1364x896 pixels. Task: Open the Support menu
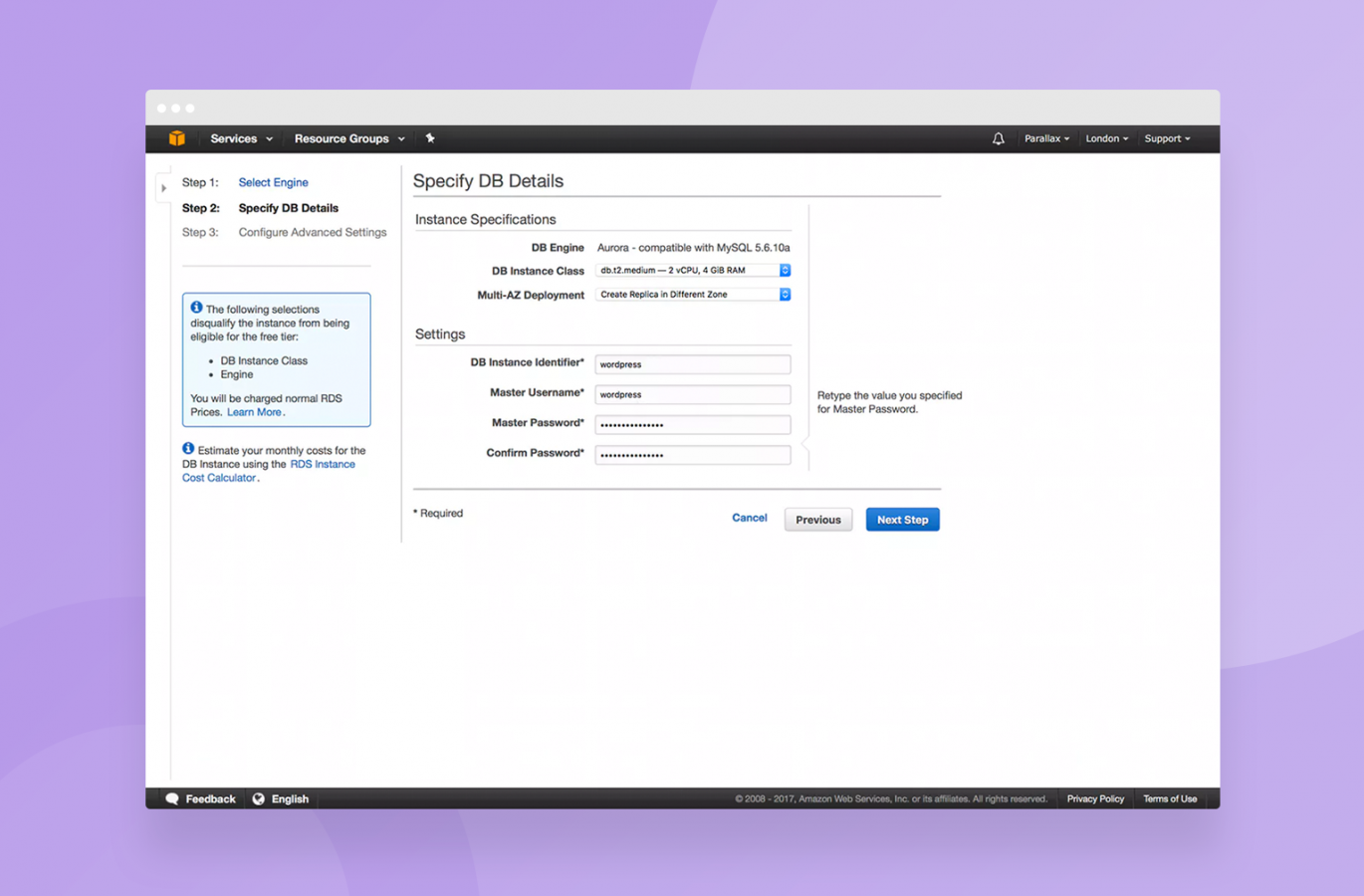pyautogui.click(x=1167, y=139)
